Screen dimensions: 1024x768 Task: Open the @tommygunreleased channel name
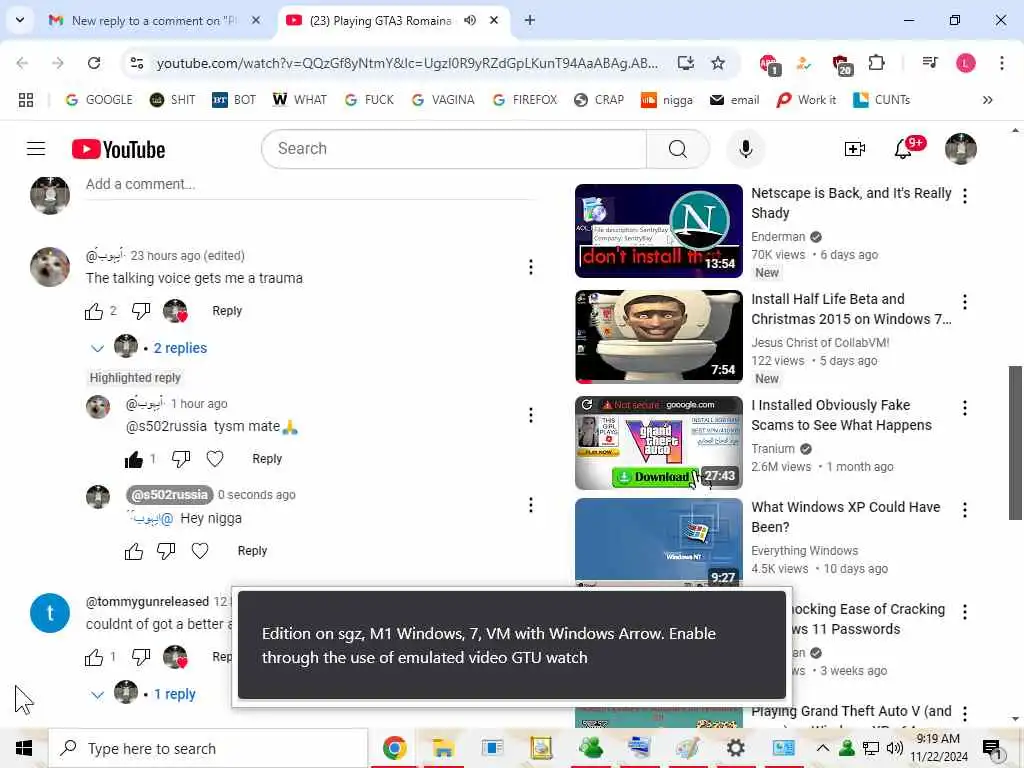coord(147,601)
